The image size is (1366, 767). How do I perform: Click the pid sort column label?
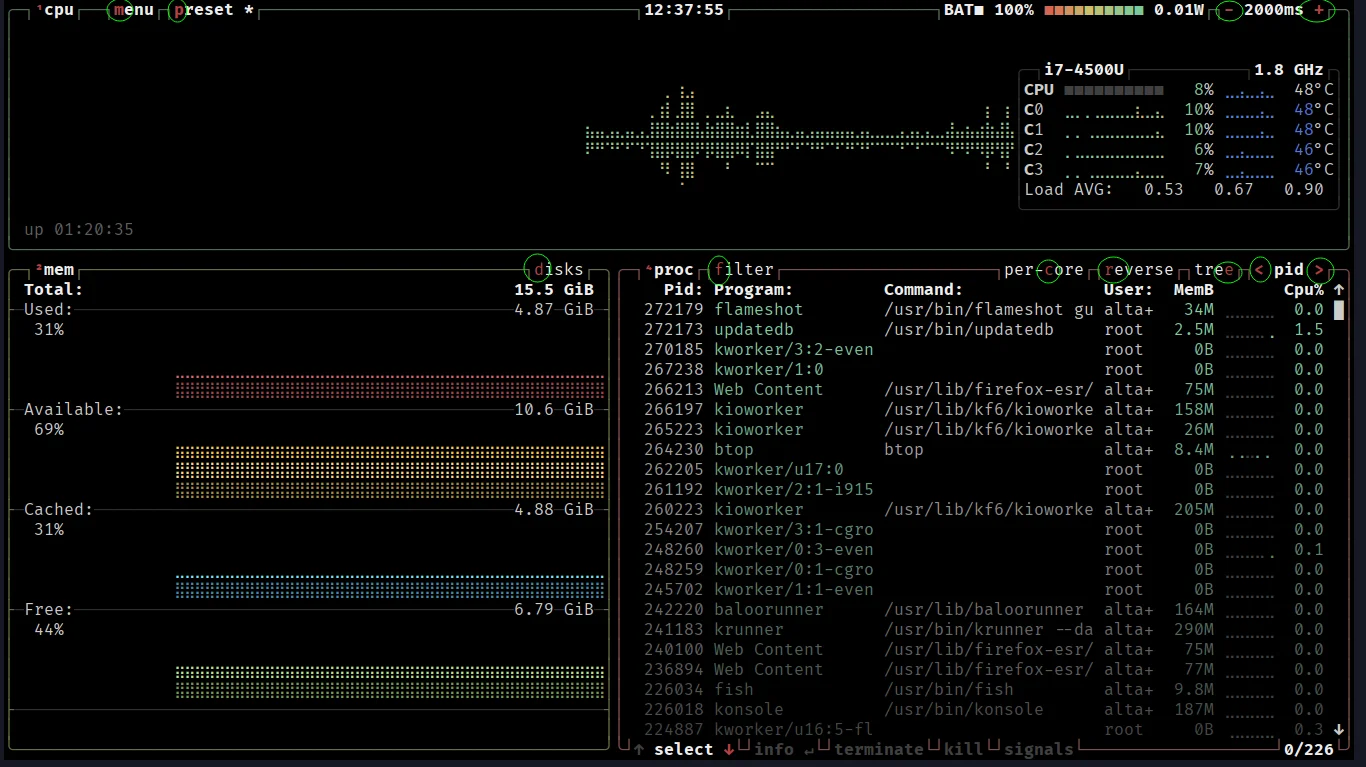(1289, 270)
